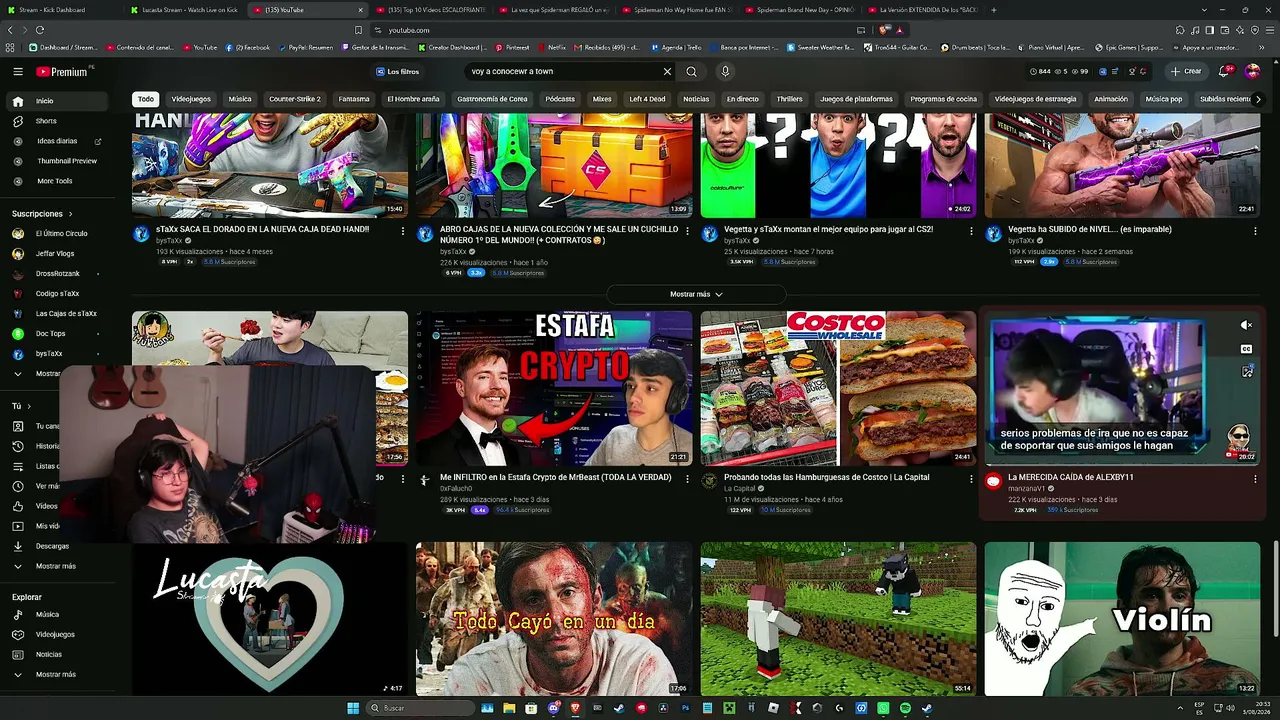1280x720 pixels.
Task: Open the Pinterest bookmark
Action: point(512,47)
